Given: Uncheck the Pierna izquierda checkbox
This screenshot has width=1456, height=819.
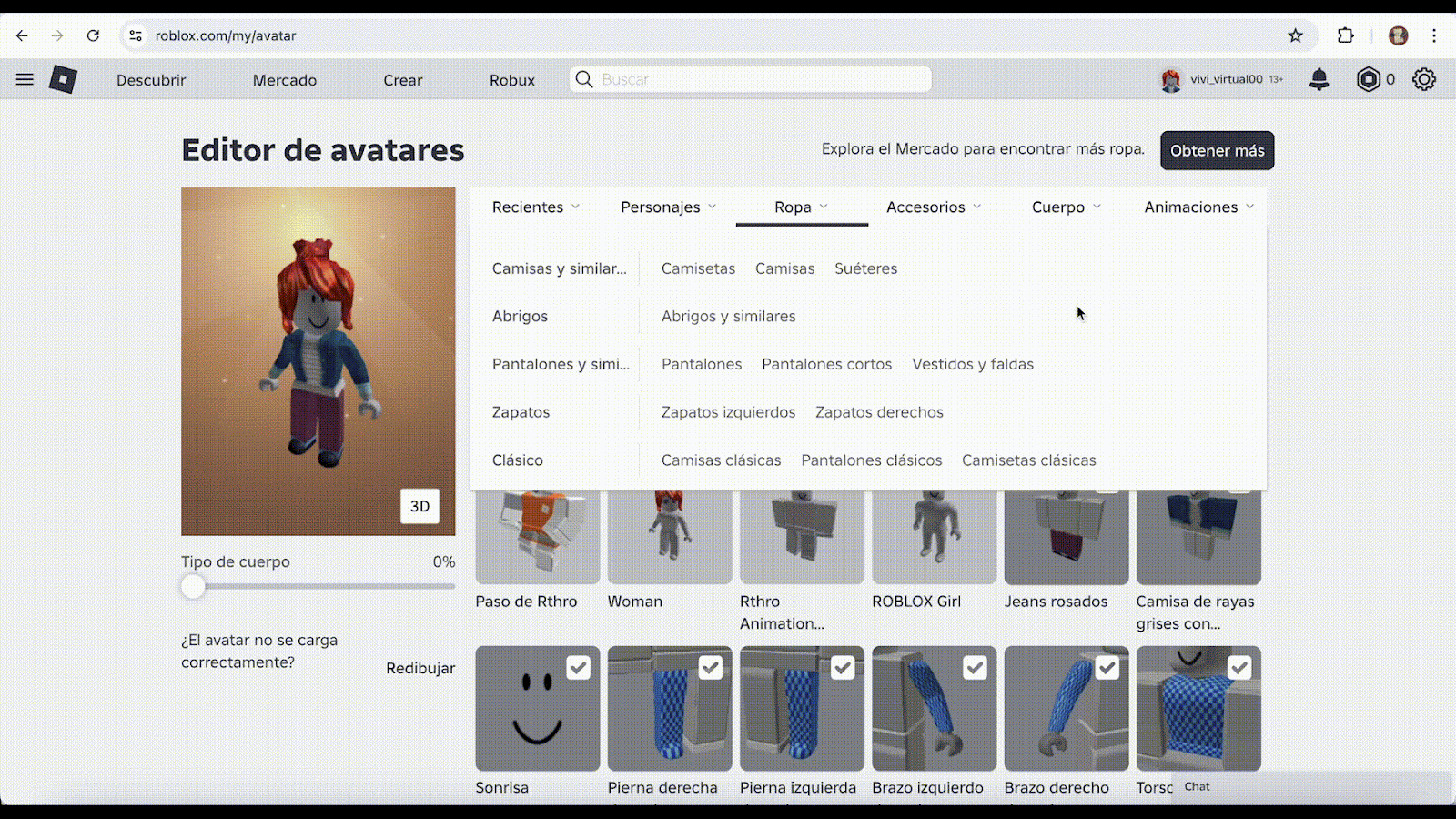Looking at the screenshot, I should (843, 668).
